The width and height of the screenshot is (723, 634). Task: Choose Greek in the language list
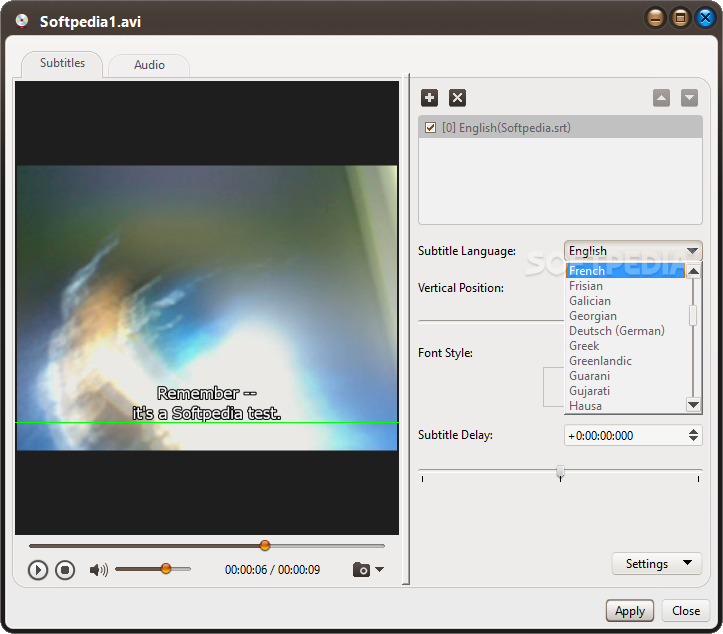tap(625, 346)
